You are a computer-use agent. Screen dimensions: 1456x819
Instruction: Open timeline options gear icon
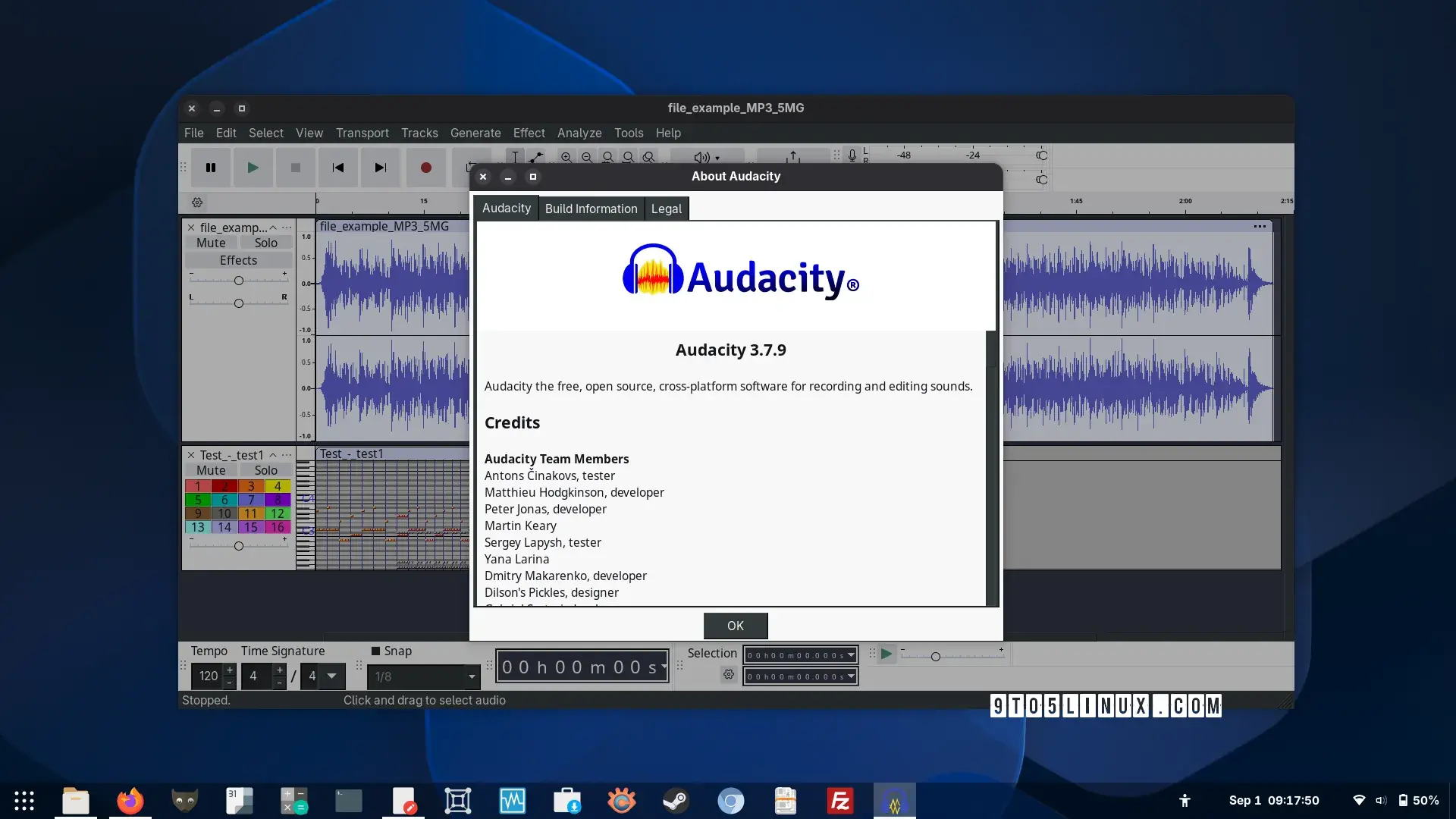pyautogui.click(x=197, y=202)
